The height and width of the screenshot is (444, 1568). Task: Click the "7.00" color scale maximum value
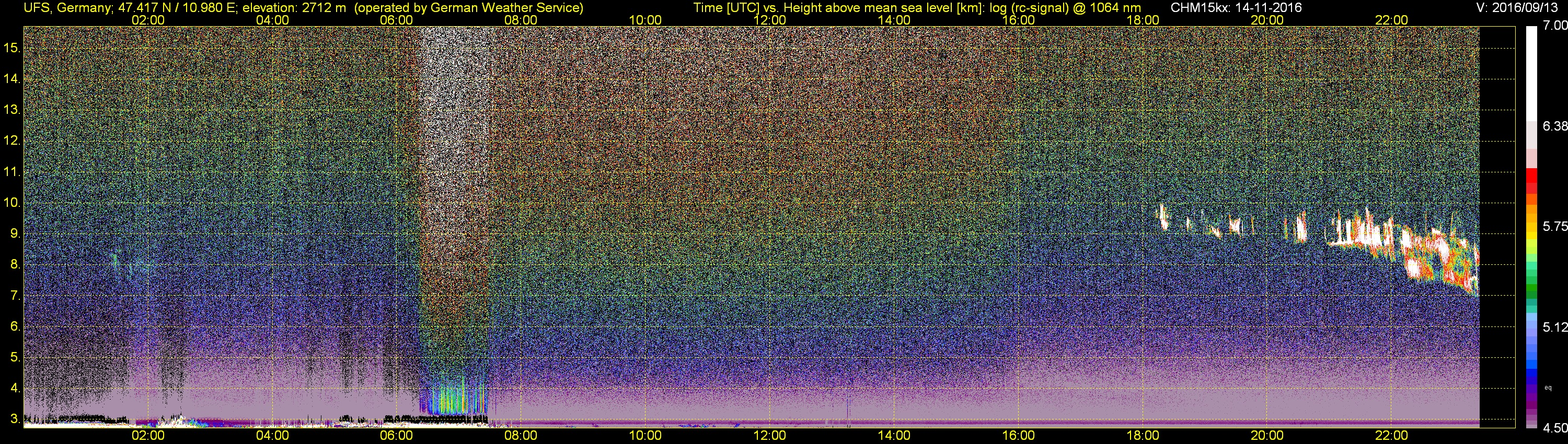(x=1555, y=26)
